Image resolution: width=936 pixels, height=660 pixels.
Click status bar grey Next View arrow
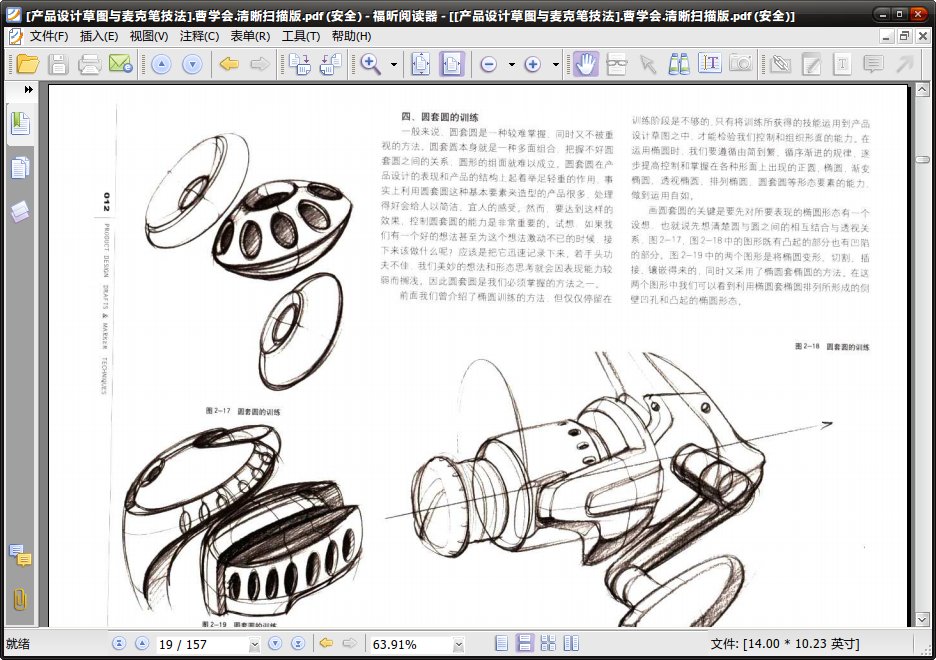click(x=350, y=643)
